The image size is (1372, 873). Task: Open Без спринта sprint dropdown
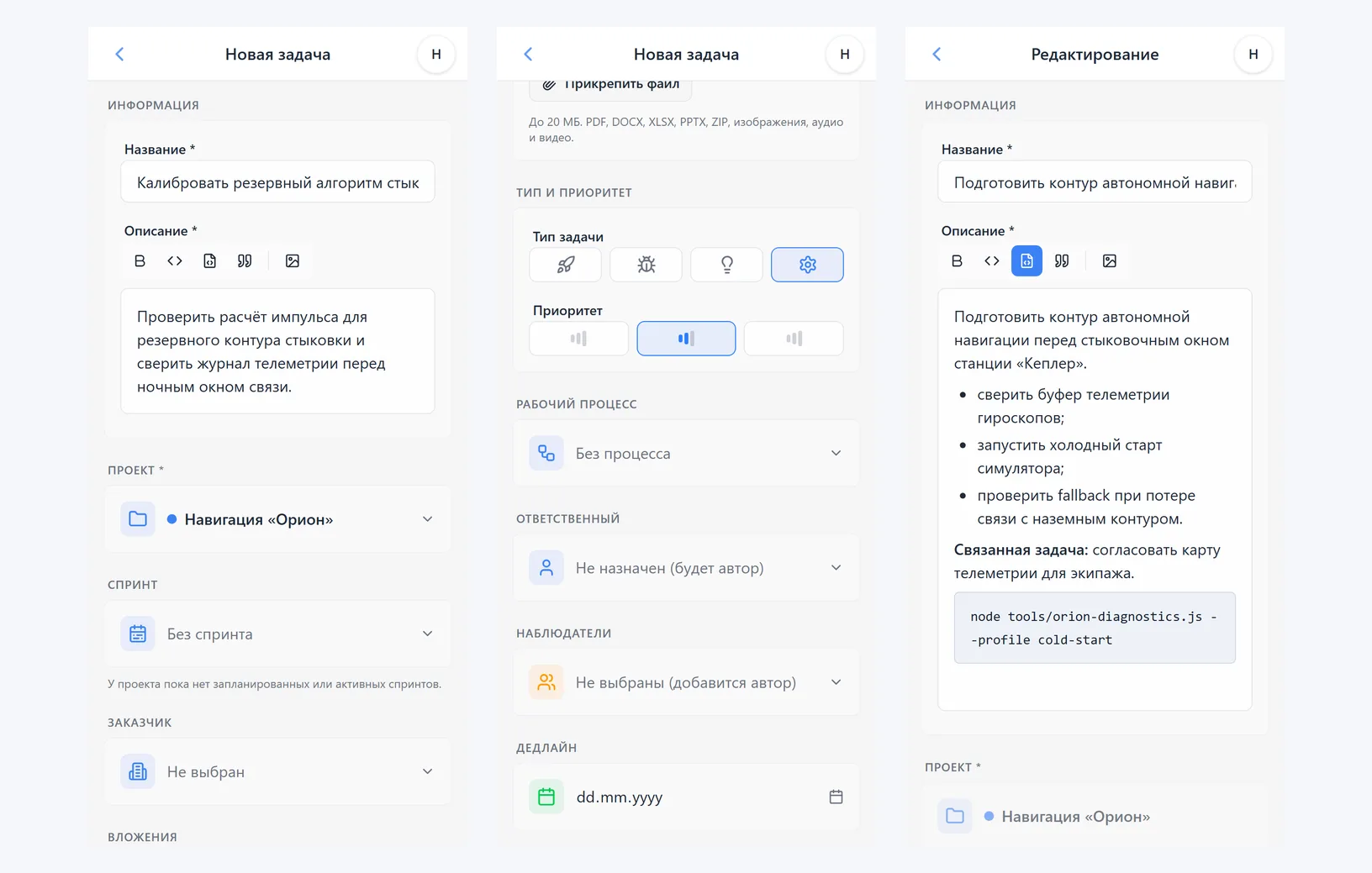[277, 634]
